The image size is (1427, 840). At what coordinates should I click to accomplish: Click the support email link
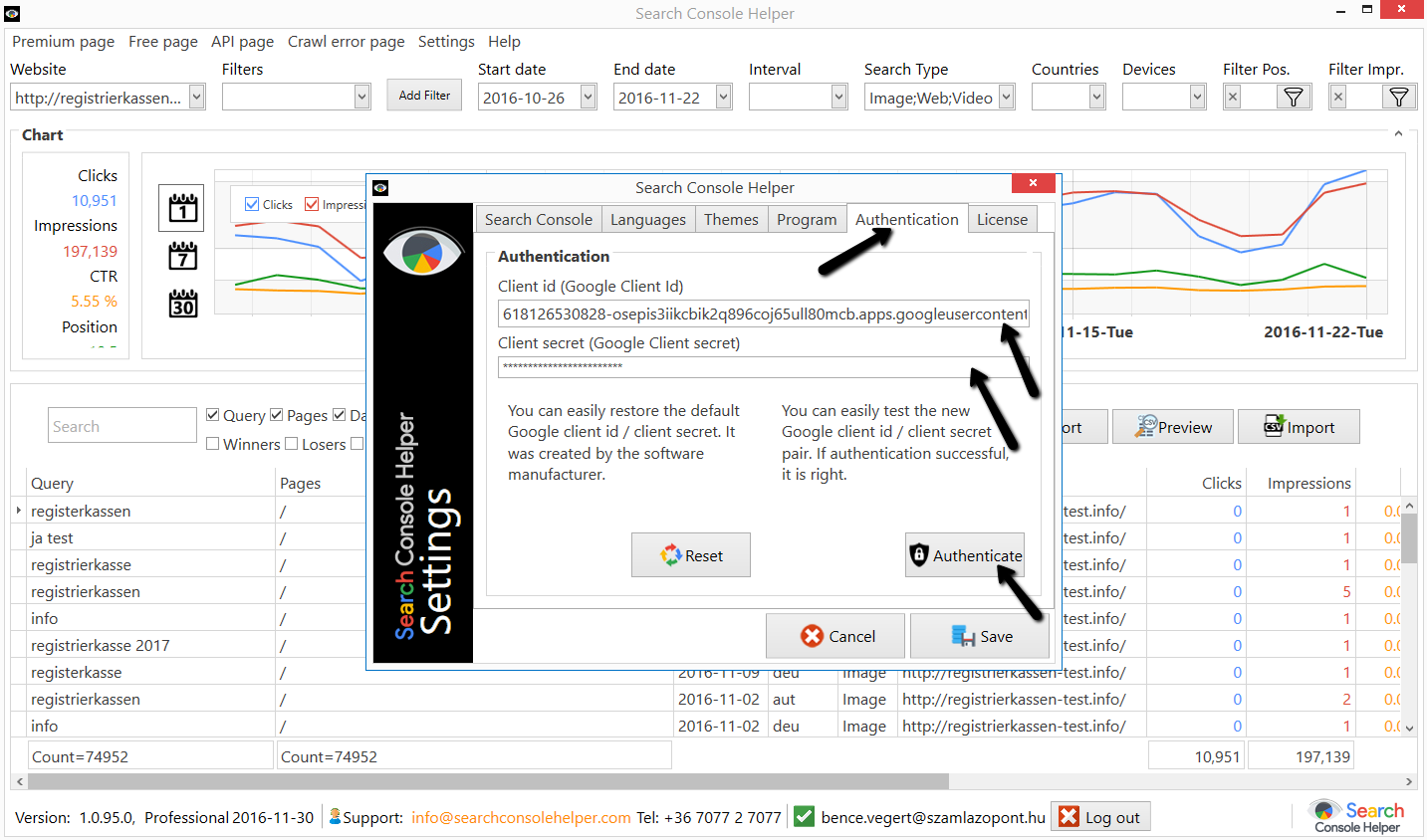pyautogui.click(x=521, y=817)
